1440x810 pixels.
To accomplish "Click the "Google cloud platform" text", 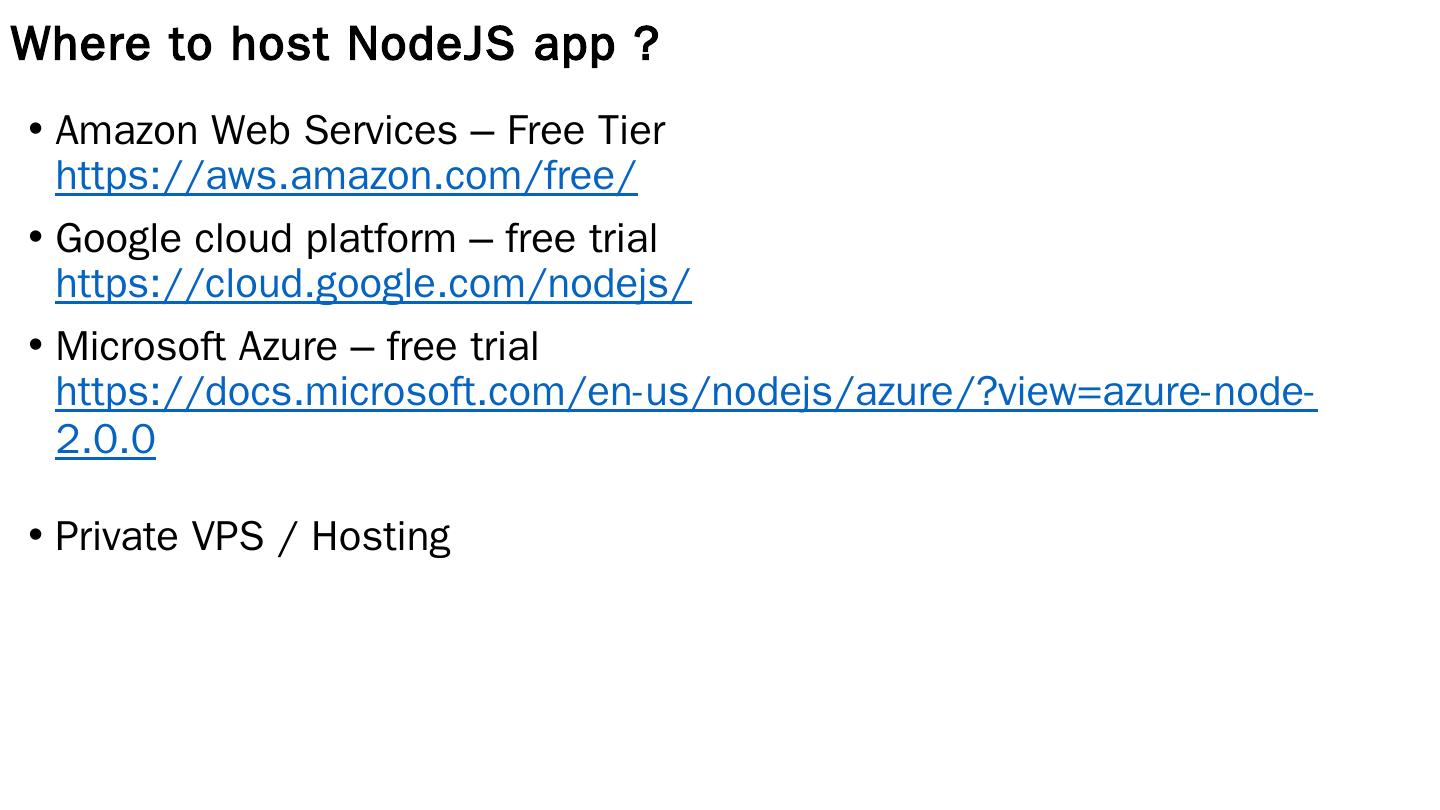I will (x=255, y=239).
